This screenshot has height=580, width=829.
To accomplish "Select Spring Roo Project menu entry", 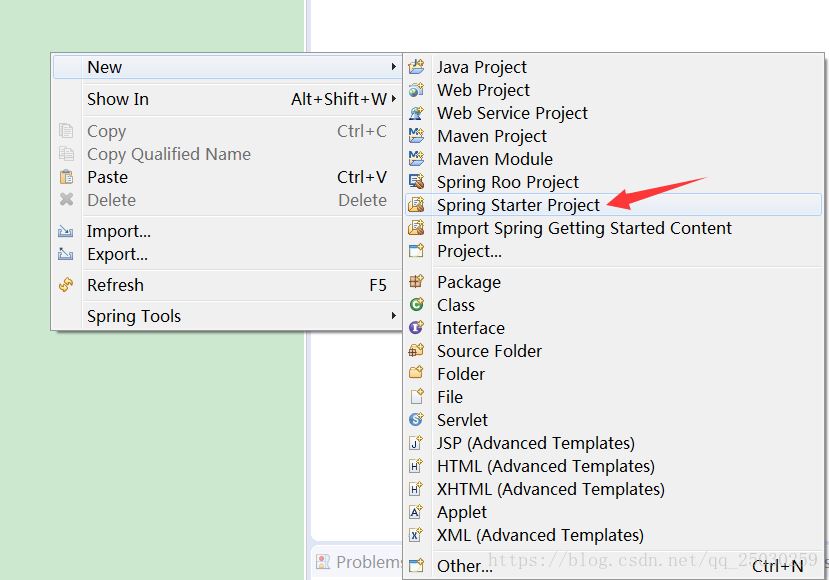I will point(507,182).
